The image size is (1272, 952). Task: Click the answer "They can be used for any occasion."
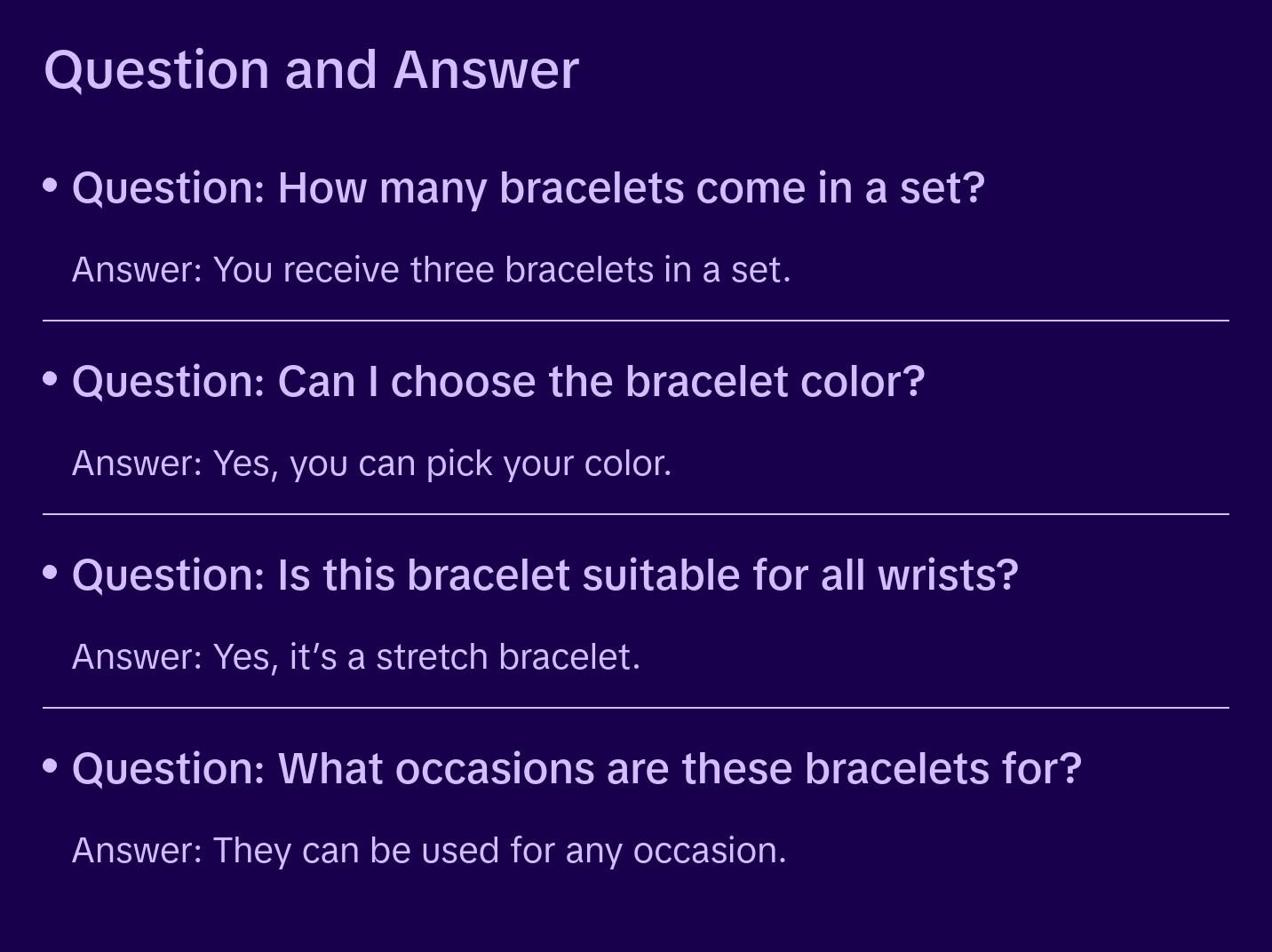(429, 851)
